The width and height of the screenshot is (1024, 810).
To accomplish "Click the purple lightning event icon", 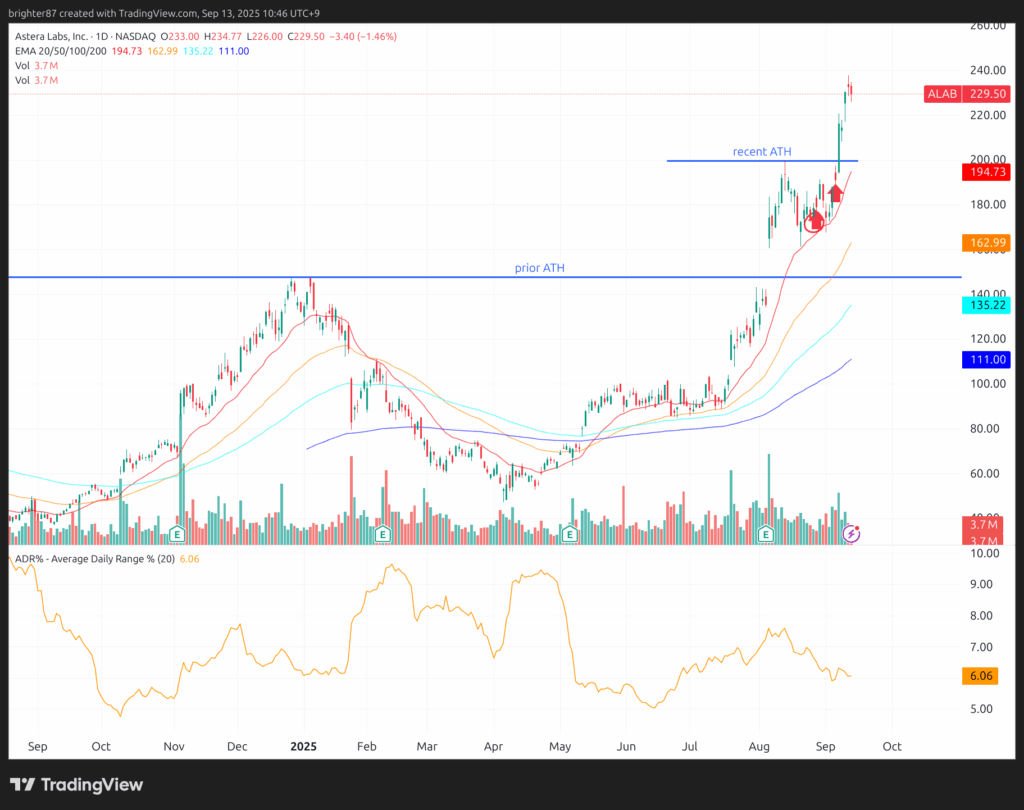I will [850, 534].
